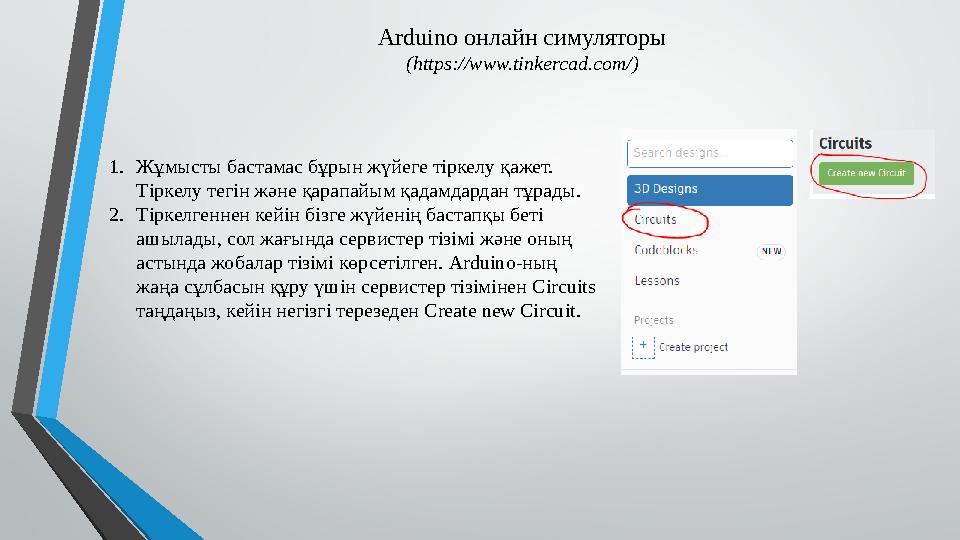Image resolution: width=960 pixels, height=540 pixels.
Task: Select the 3D Designs menu item
Action: click(x=710, y=190)
